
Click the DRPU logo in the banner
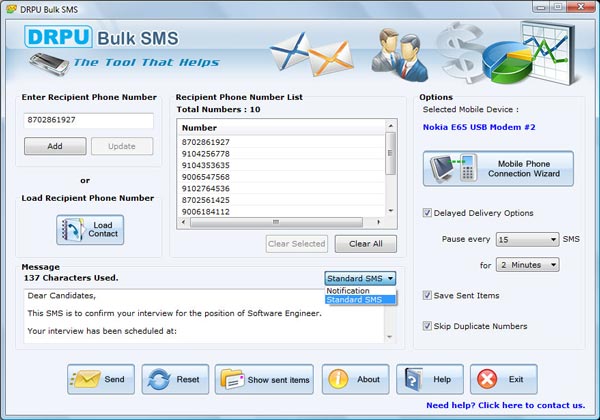[x=58, y=37]
